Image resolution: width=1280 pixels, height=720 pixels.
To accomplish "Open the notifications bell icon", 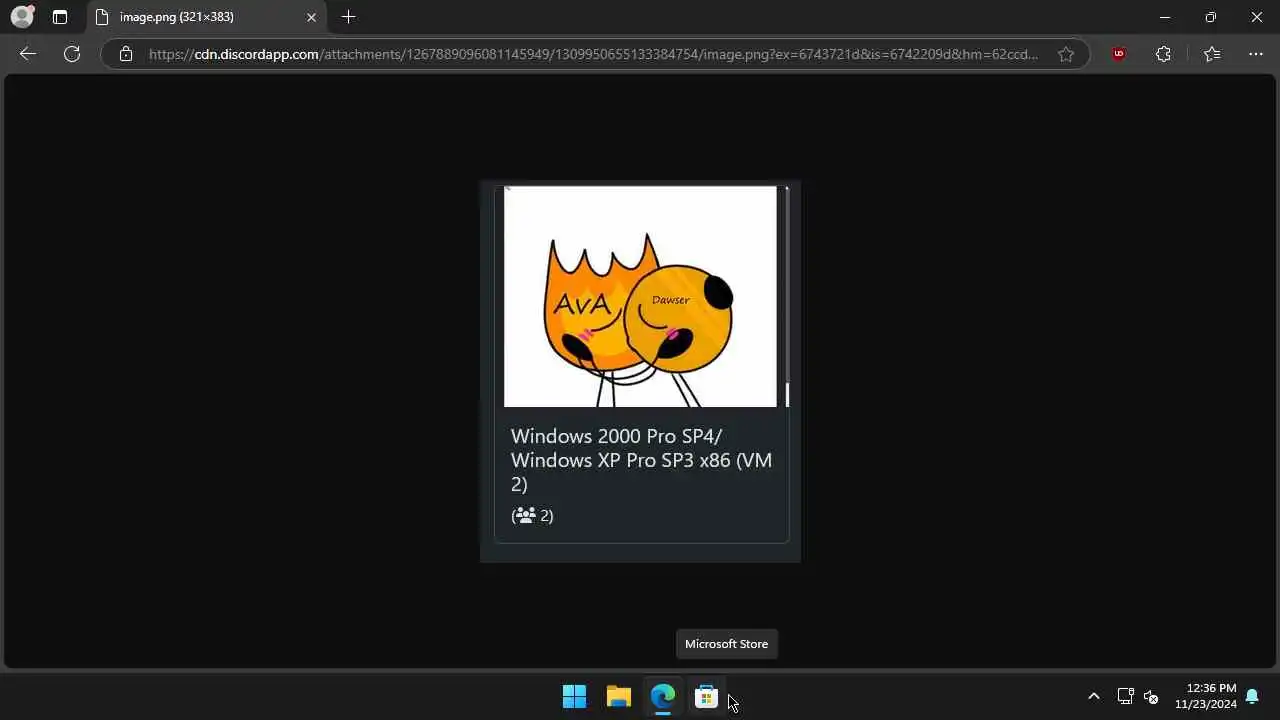I will click(x=1252, y=696).
